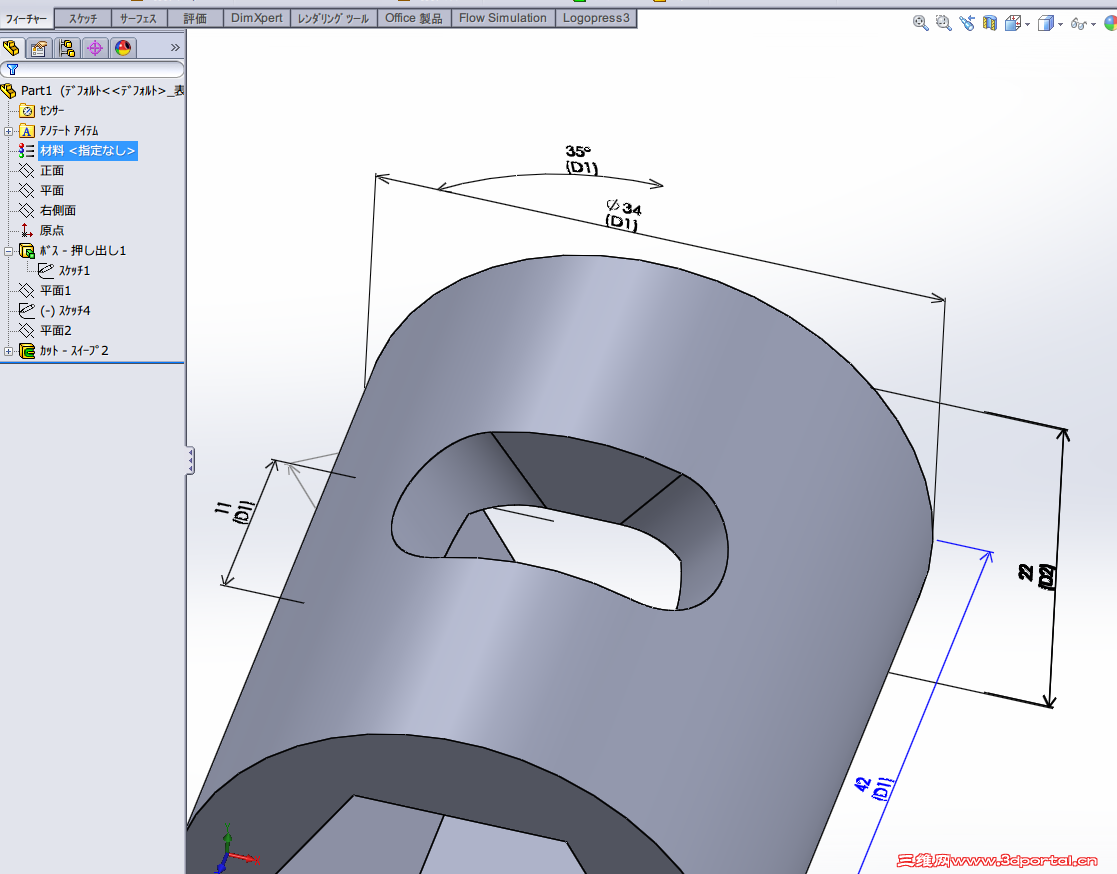Click the カット - スイープ2 feature icon

(x=27, y=350)
